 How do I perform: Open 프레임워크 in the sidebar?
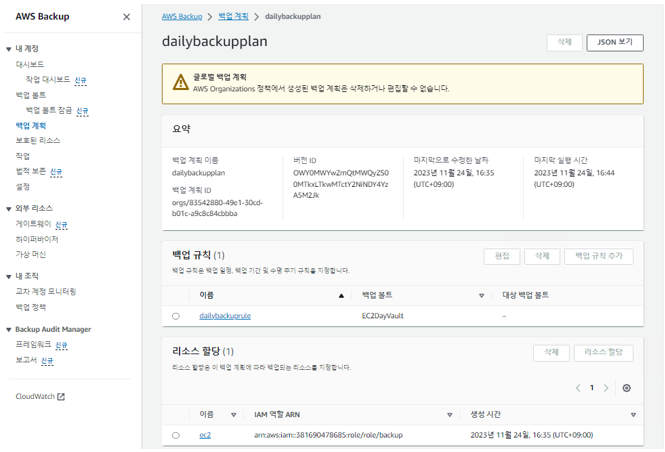(x=33, y=344)
